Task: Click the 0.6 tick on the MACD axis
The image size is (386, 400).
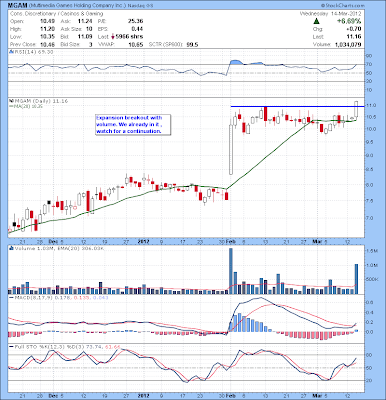Action: coord(370,302)
